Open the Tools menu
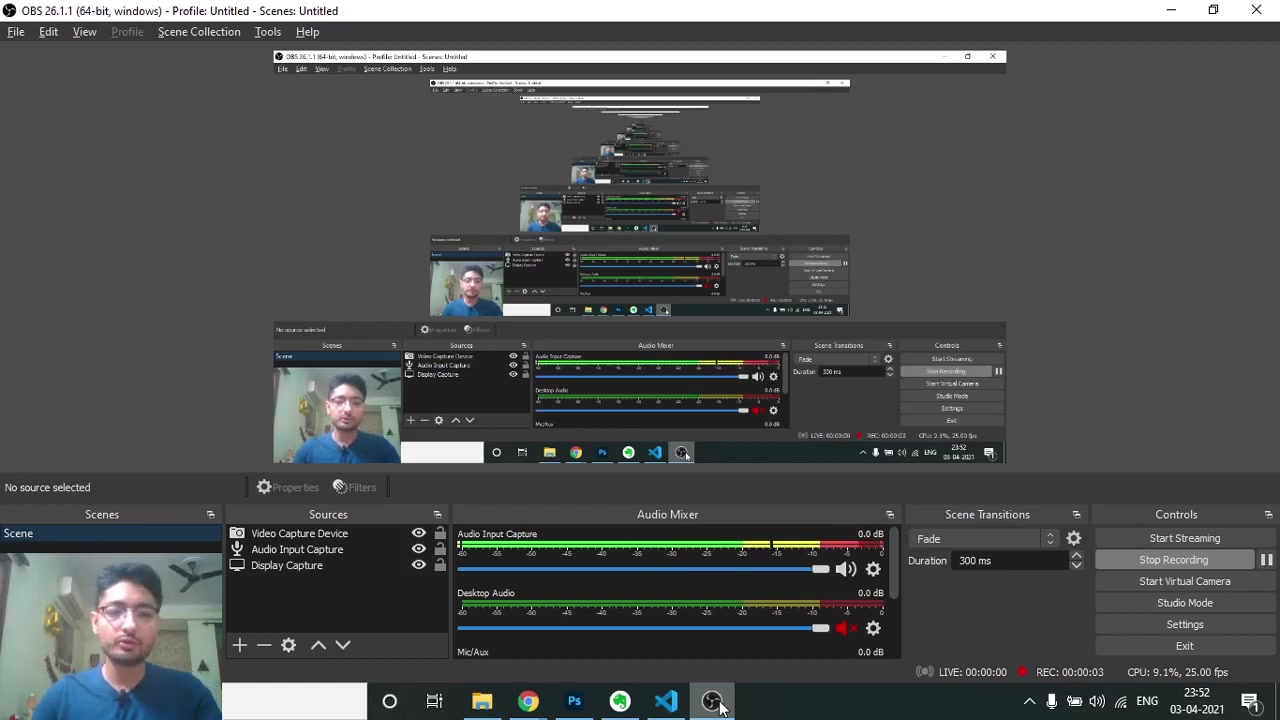Image resolution: width=1280 pixels, height=720 pixels. click(x=267, y=32)
